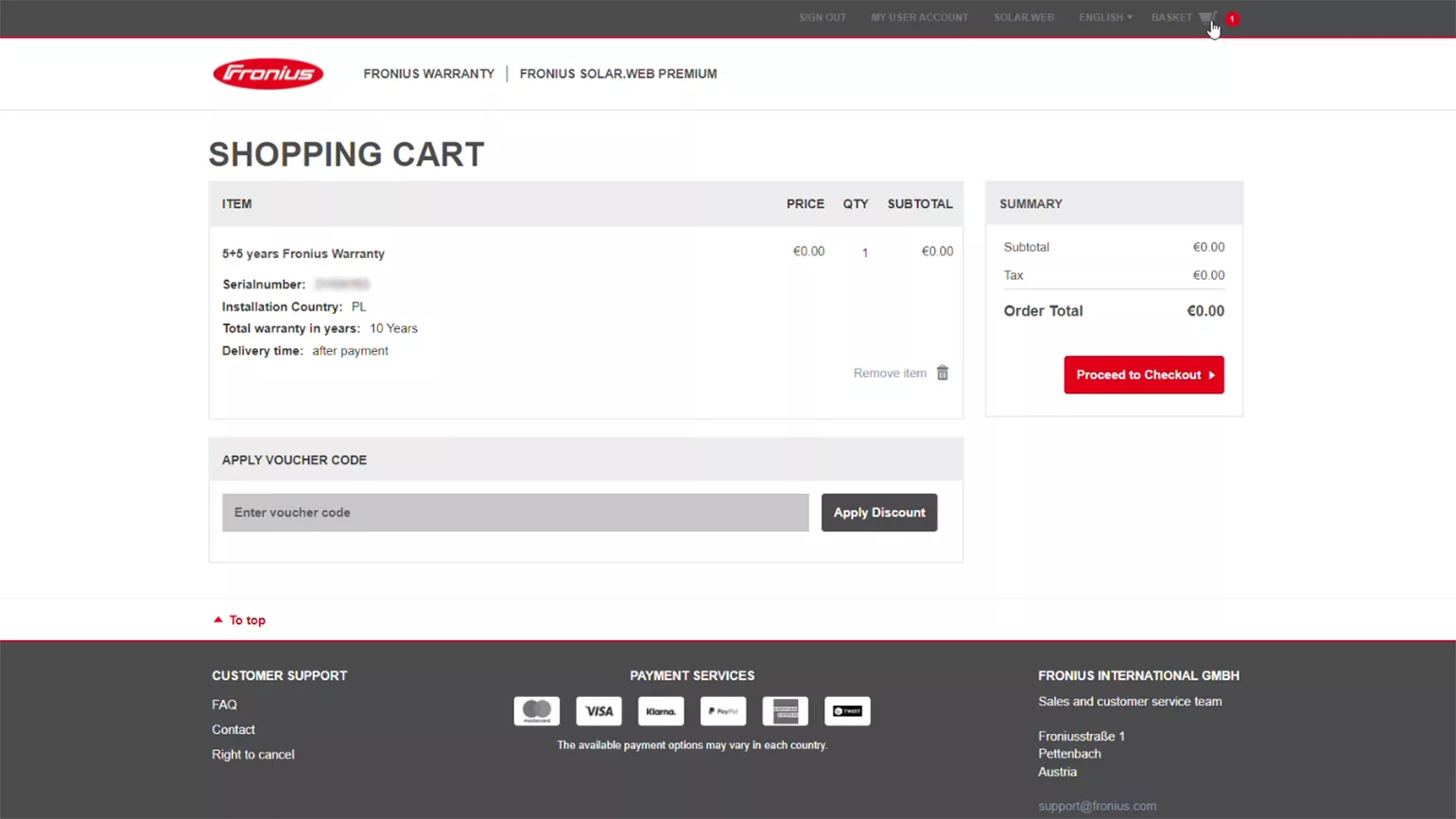Click the Twint payment icon

(847, 711)
